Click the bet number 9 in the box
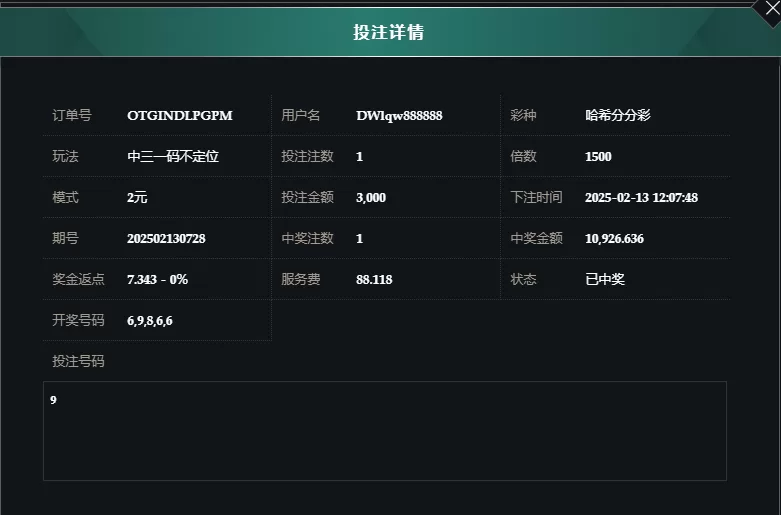Screen dimensions: 781x515 (x=53, y=400)
